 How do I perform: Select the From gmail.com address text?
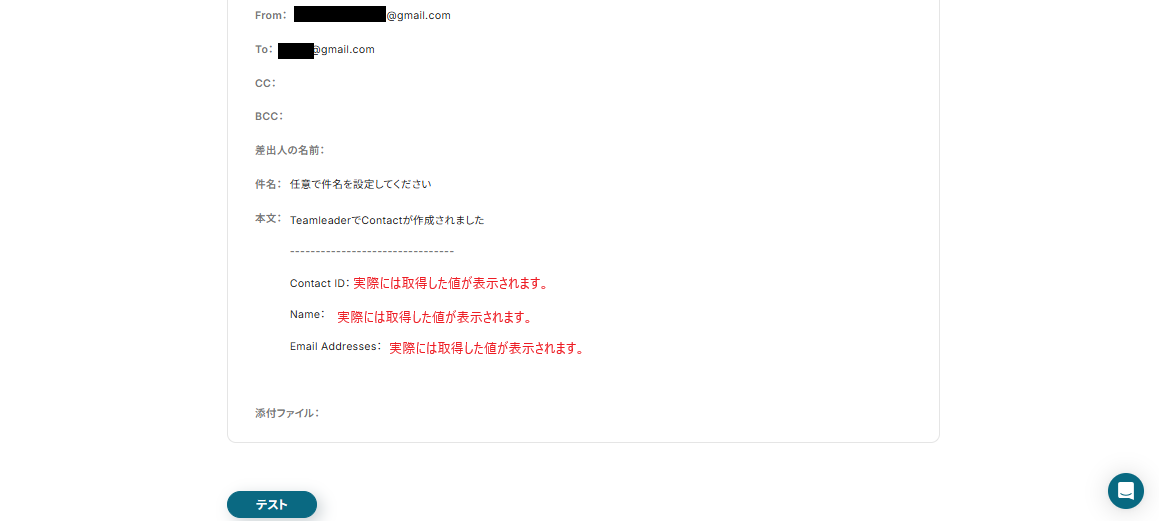[x=418, y=15]
